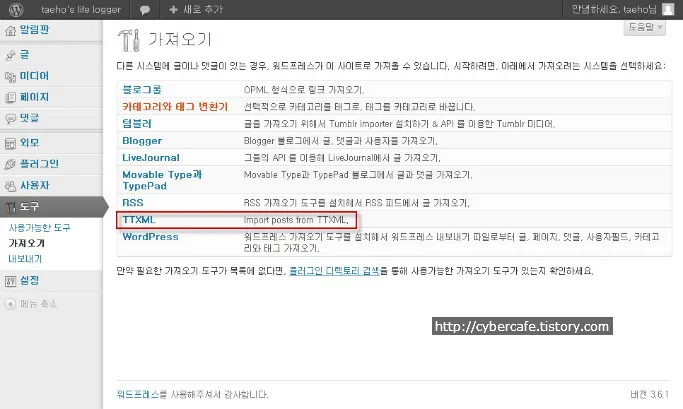Screen dimensions: 683x409
Task: Click the pages icon beside 페이지
Action: tap(10, 98)
